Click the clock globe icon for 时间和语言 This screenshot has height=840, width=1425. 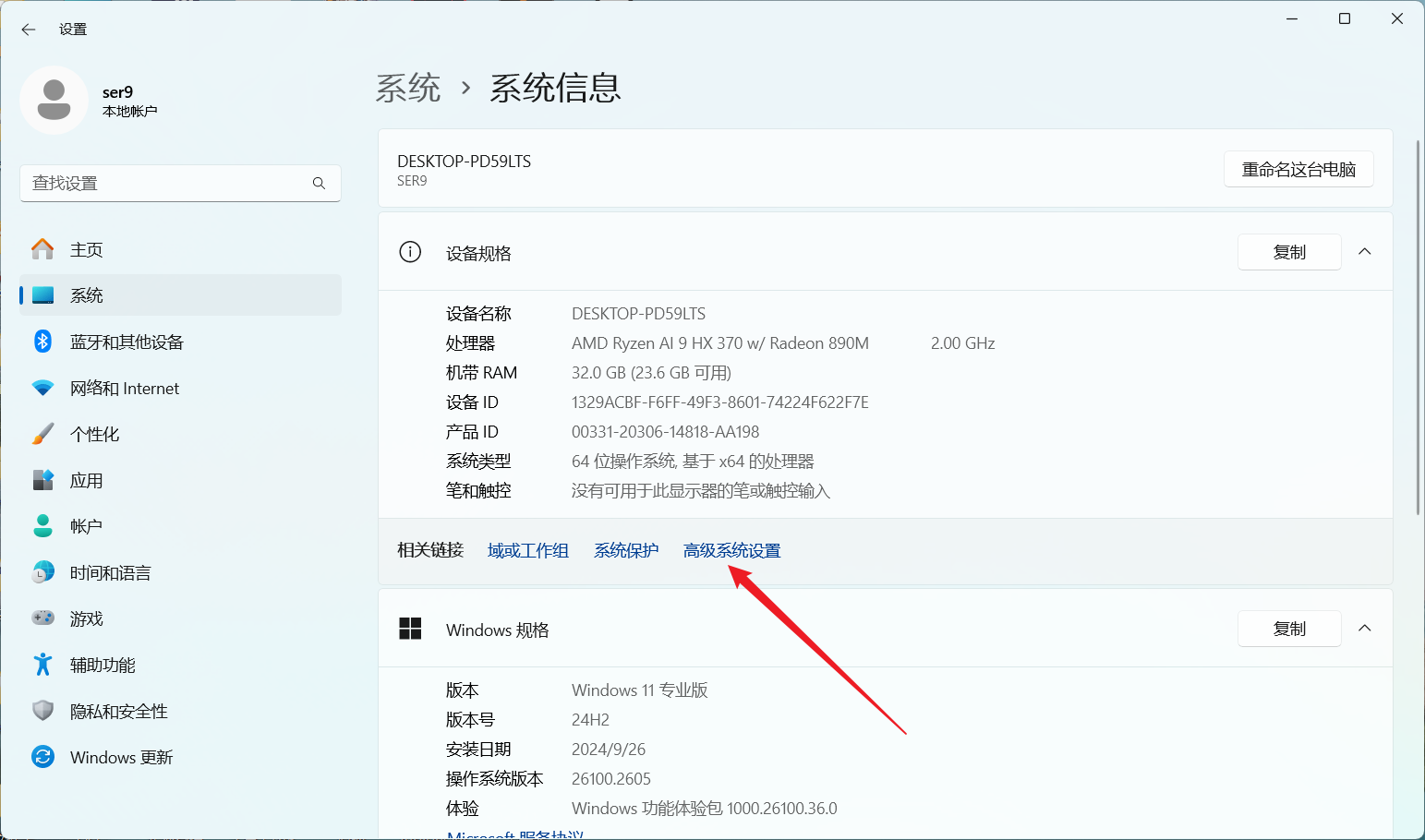(x=42, y=572)
